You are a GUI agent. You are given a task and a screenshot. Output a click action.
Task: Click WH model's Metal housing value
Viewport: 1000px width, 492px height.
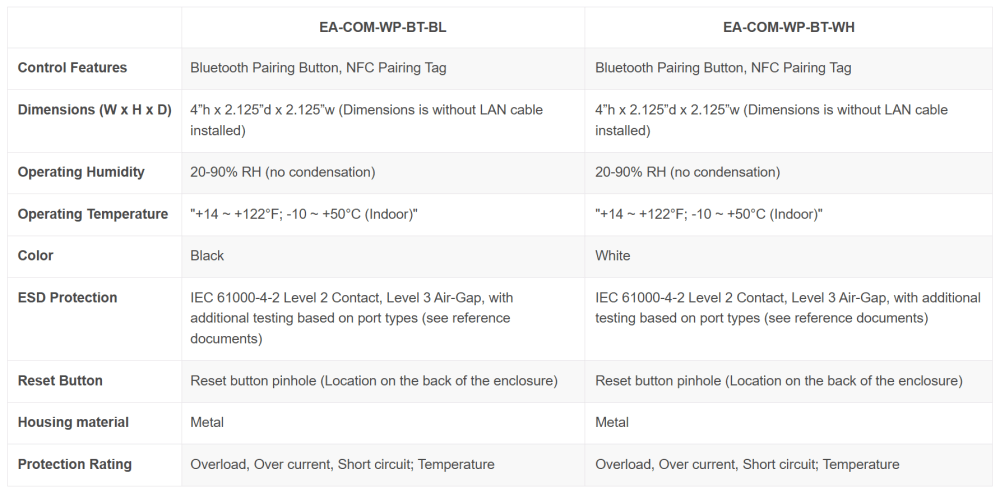coord(612,422)
